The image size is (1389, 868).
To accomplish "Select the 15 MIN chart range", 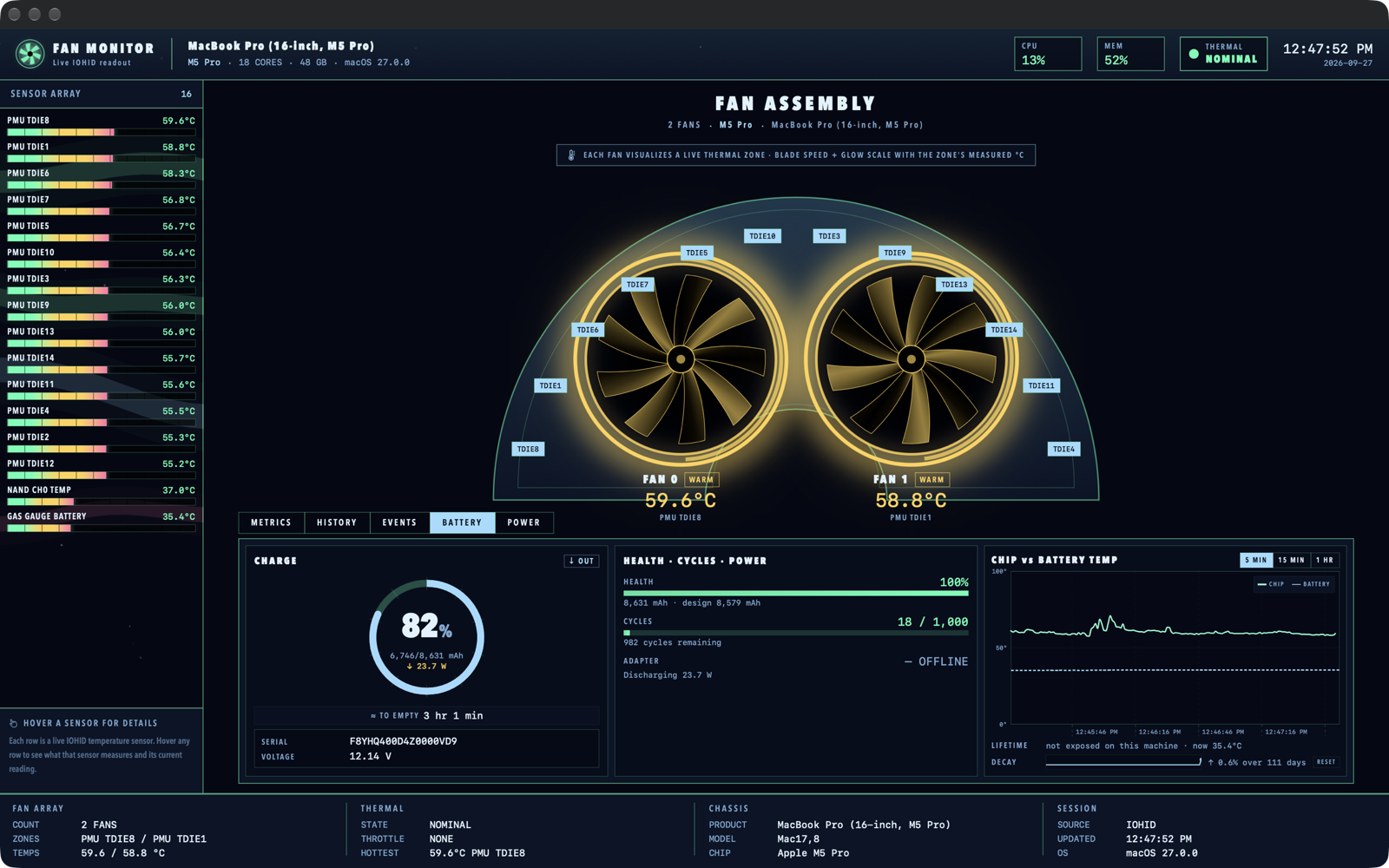I will [x=1292, y=560].
